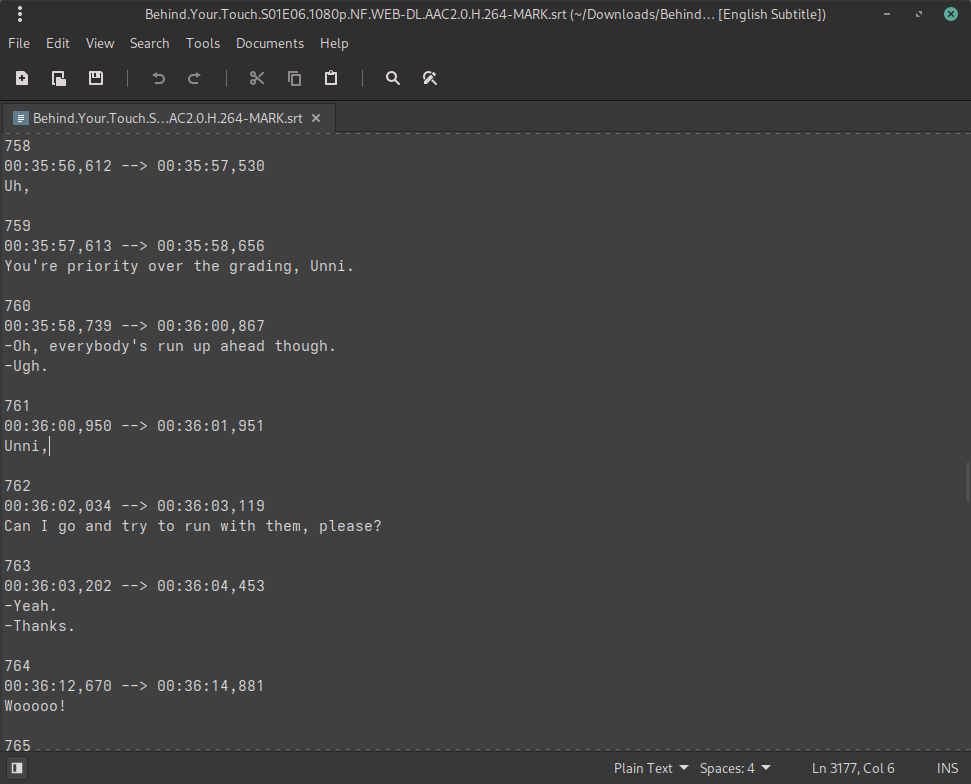Click timestamp 00:35:56,612 line

pyautogui.click(x=134, y=165)
